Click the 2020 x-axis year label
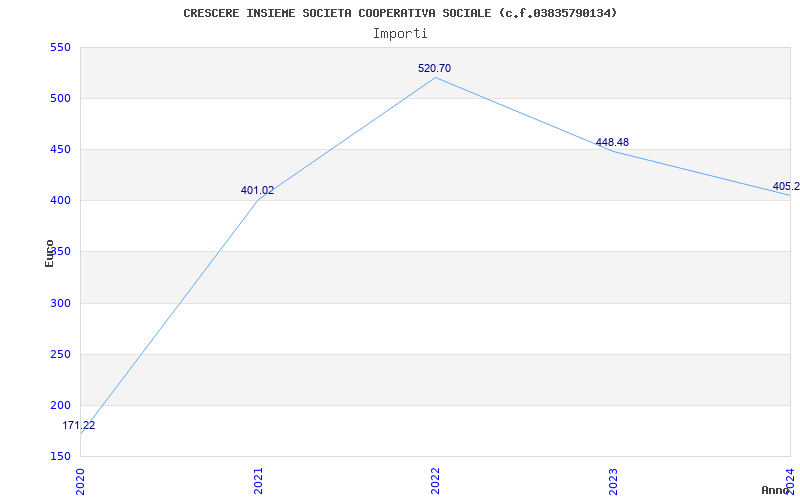The width and height of the screenshot is (800, 500). (x=81, y=481)
